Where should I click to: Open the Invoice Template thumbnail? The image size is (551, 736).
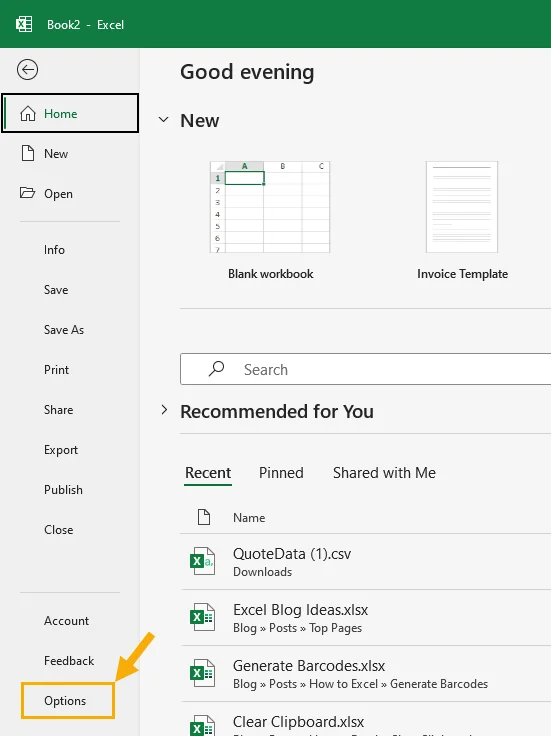click(462, 207)
